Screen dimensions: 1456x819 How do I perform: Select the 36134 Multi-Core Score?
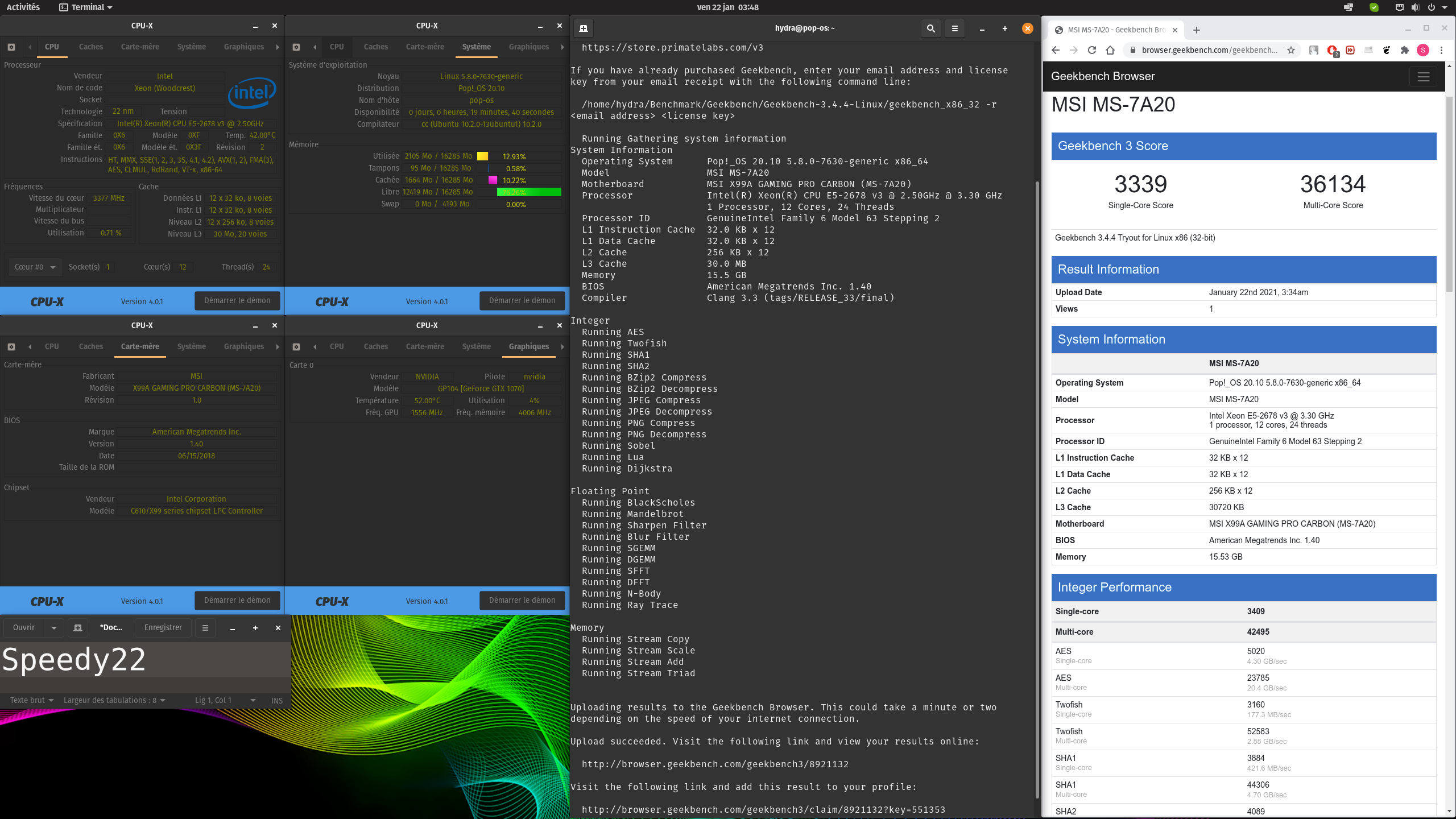pos(1333,184)
